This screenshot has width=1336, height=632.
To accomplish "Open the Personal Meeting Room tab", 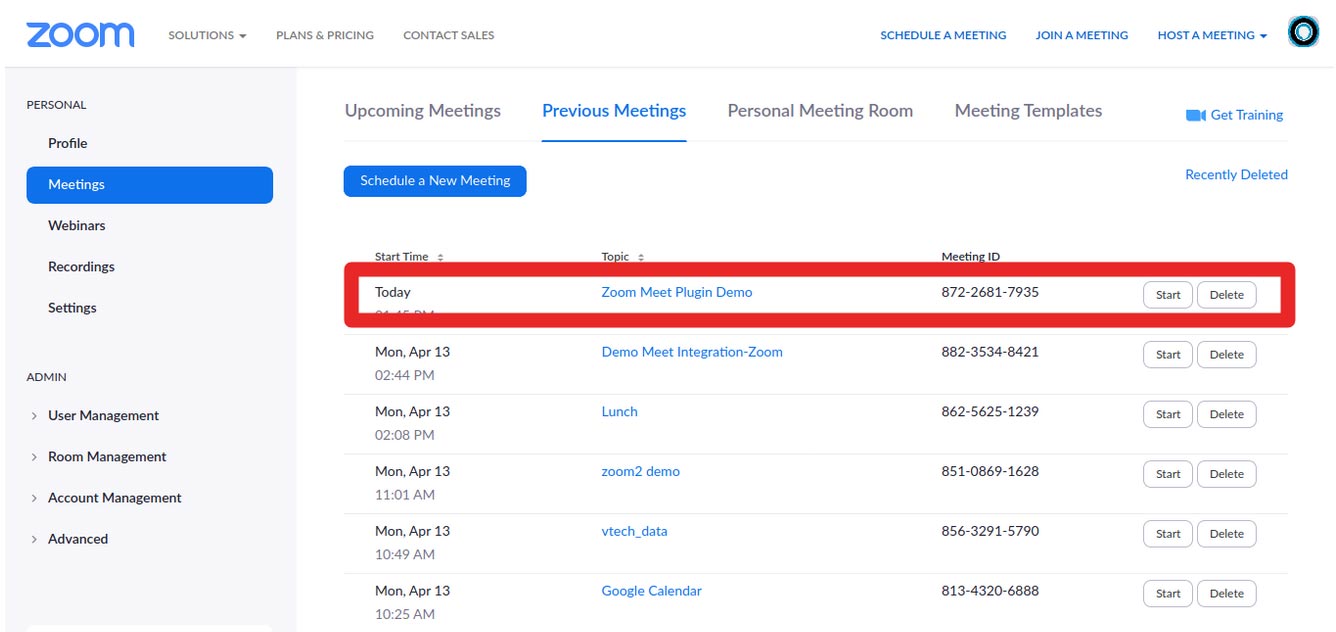I will (x=820, y=111).
